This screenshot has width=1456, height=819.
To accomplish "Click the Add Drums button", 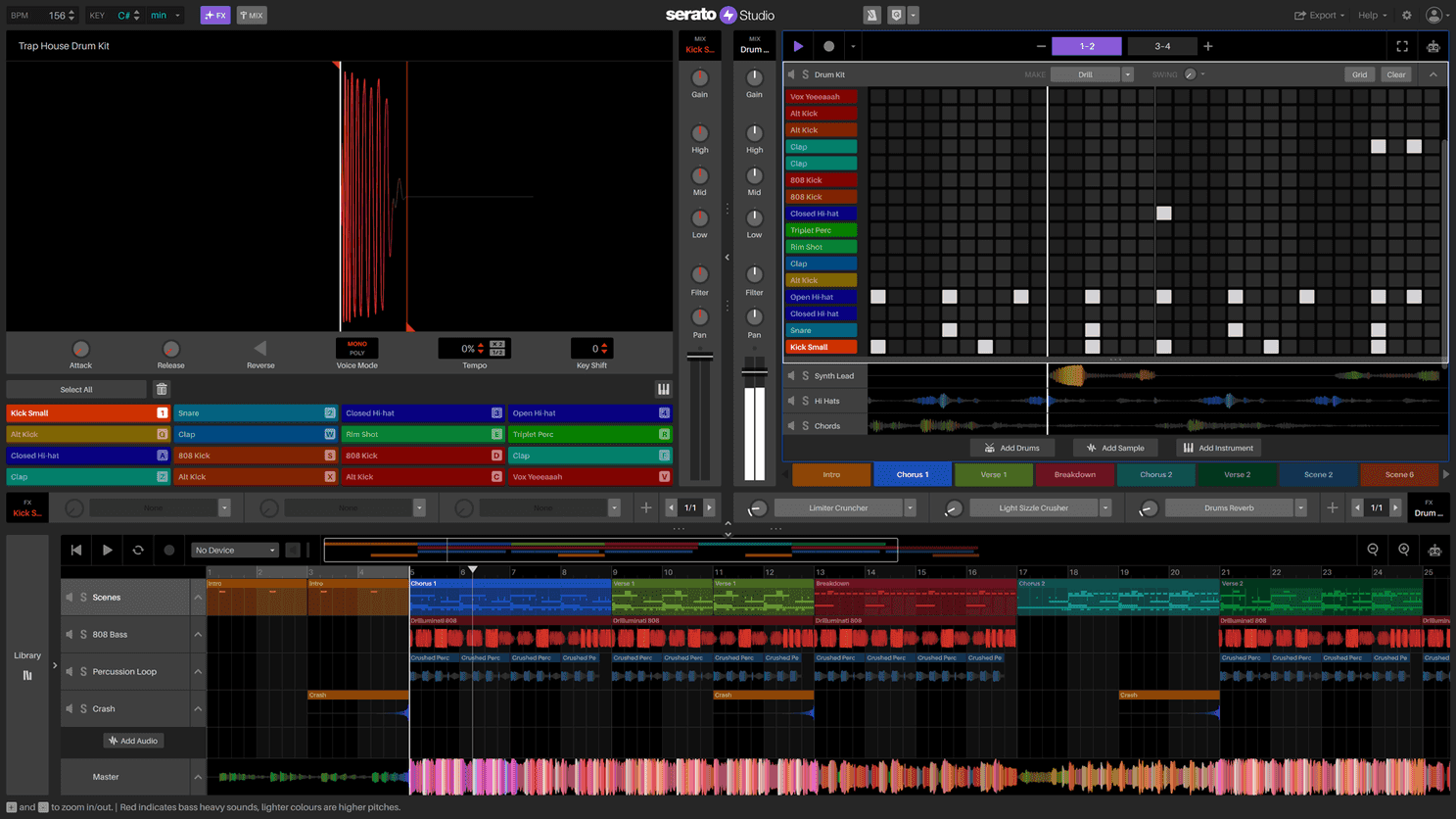I will coord(1012,448).
